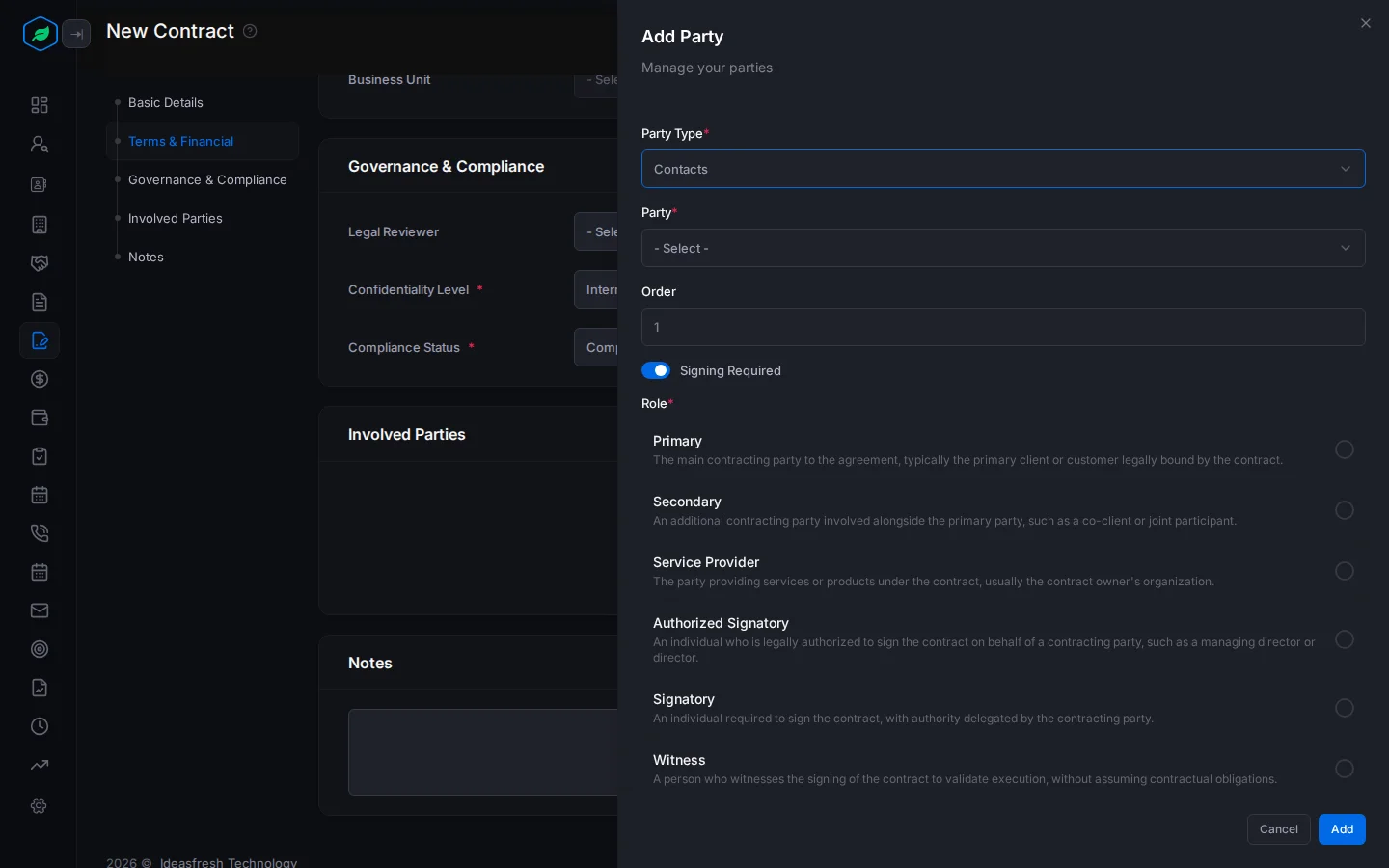Open the trending arrow icon in the sidebar
Viewport: 1389px width, 868px height.
pyautogui.click(x=40, y=765)
